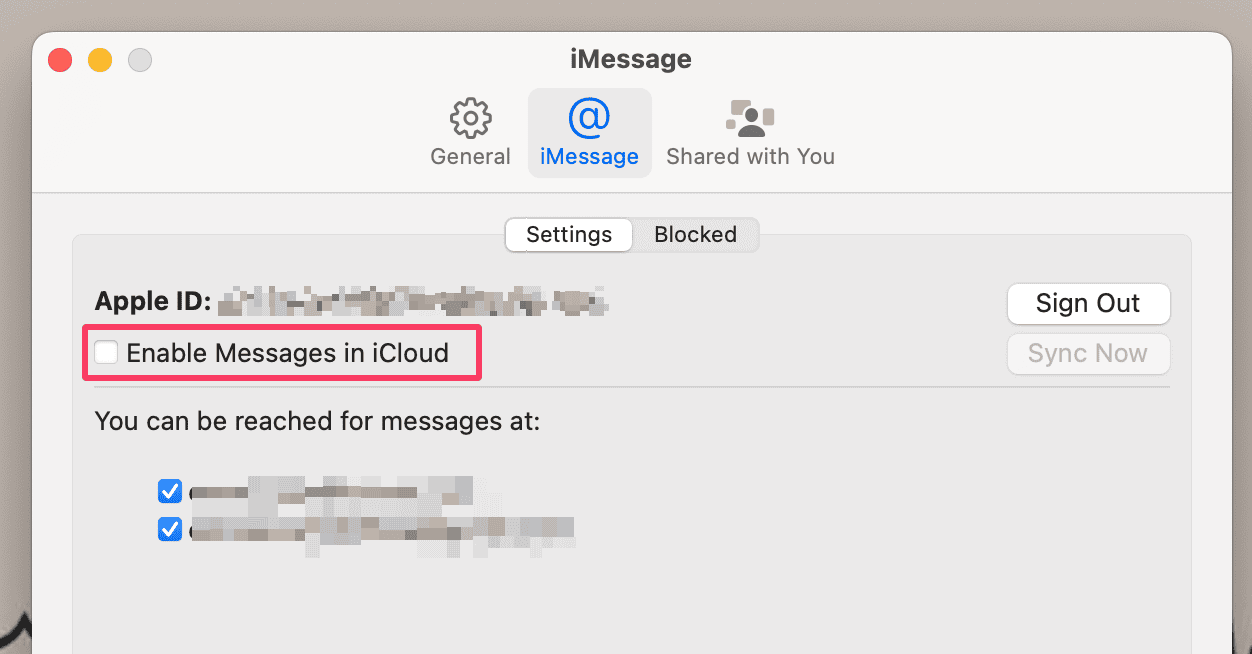Click the "Shared with You" toolbar label
The width and height of the screenshot is (1252, 654).
tap(750, 157)
